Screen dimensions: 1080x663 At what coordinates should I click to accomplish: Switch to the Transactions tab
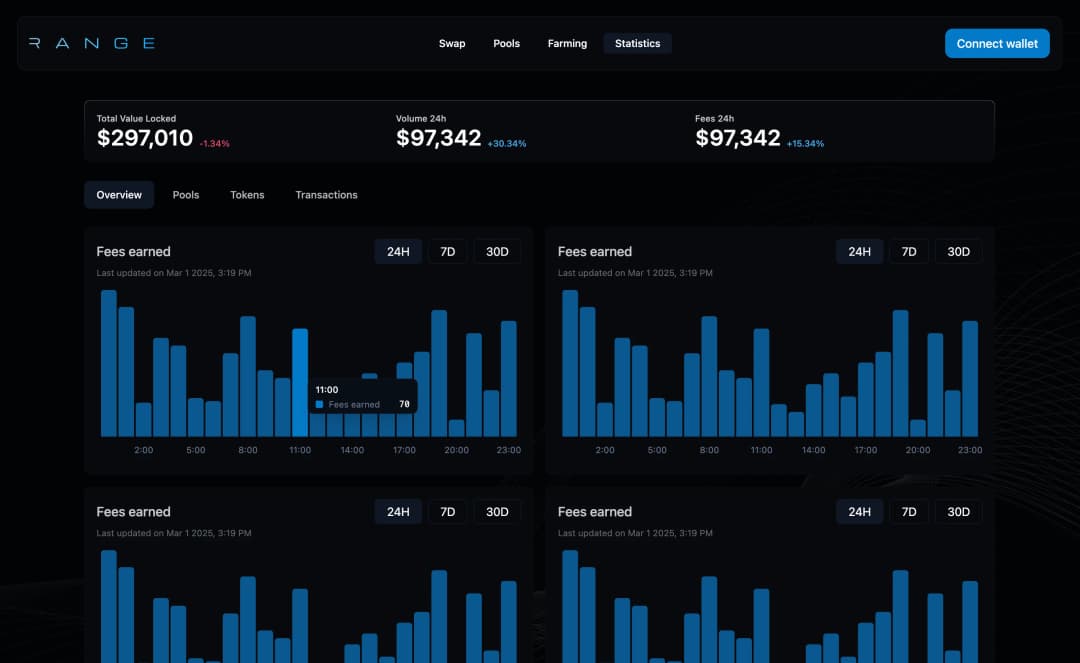pos(326,195)
